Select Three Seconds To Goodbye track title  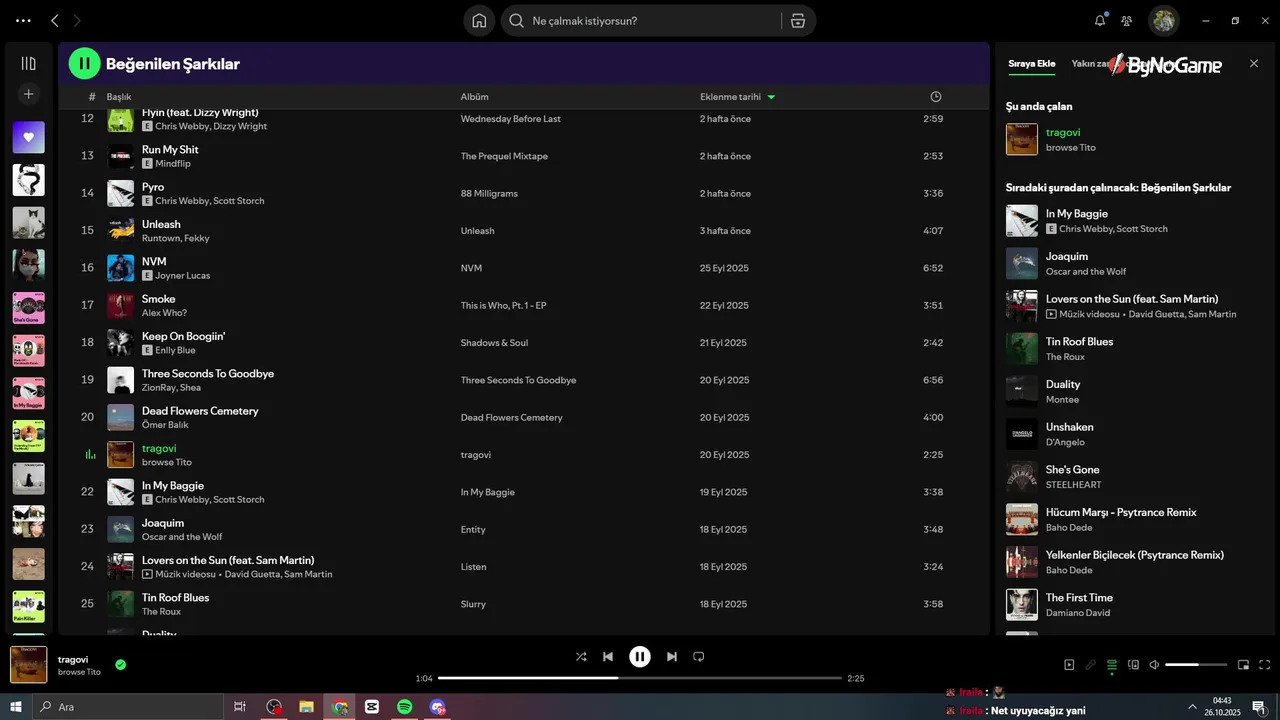click(x=208, y=374)
